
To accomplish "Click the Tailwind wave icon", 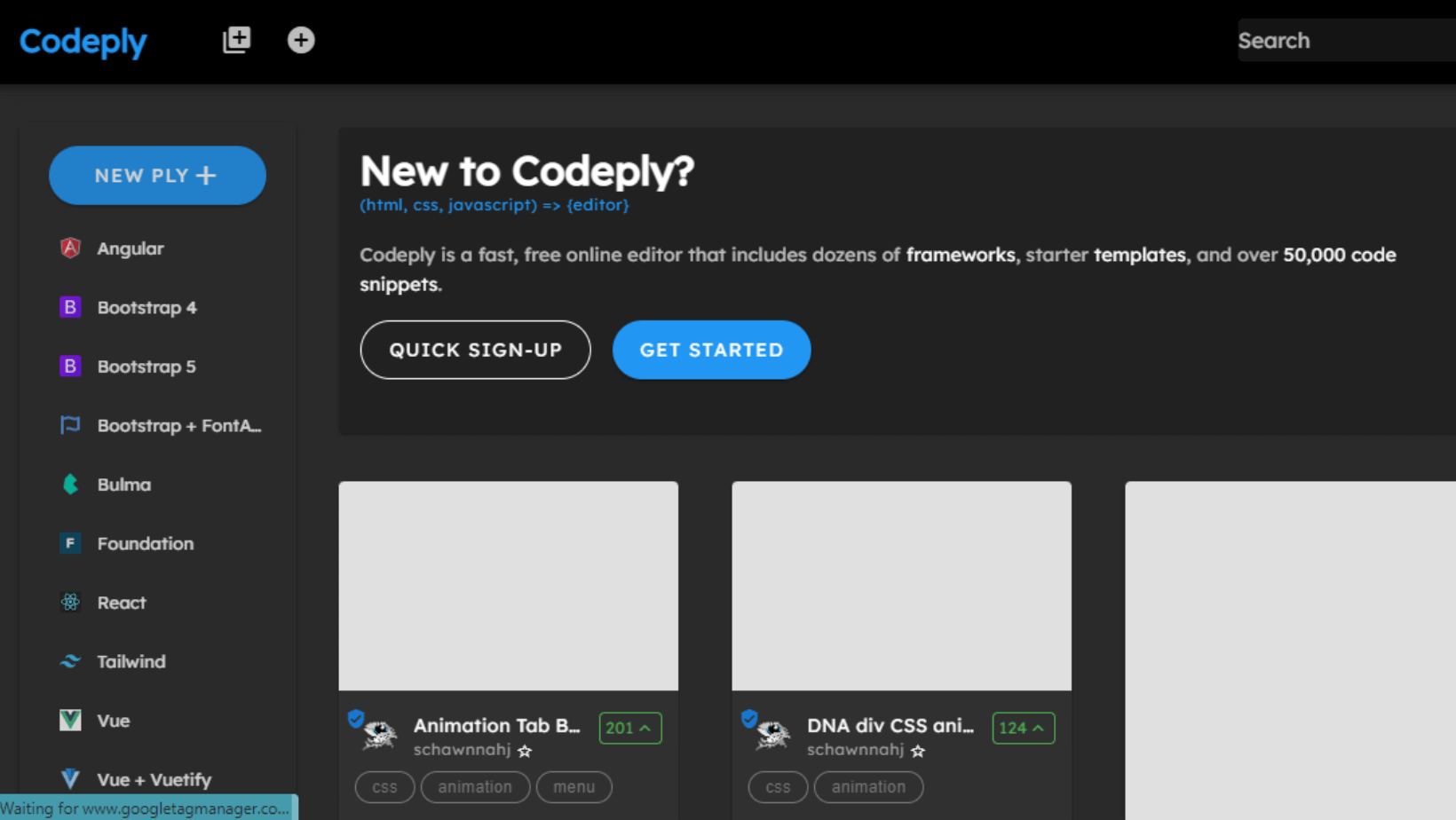I will coord(70,661).
